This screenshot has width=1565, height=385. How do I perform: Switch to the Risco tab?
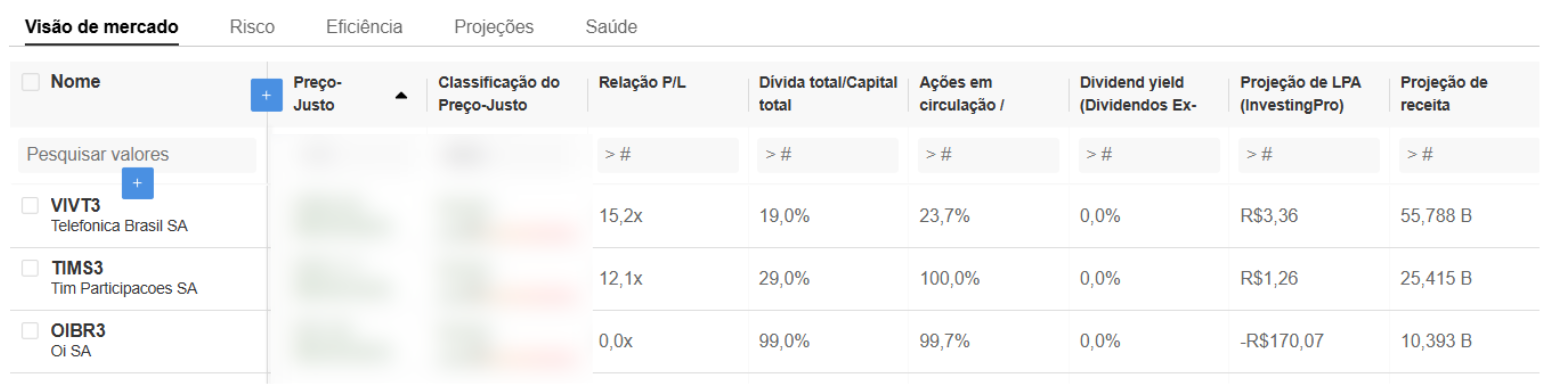tap(252, 27)
